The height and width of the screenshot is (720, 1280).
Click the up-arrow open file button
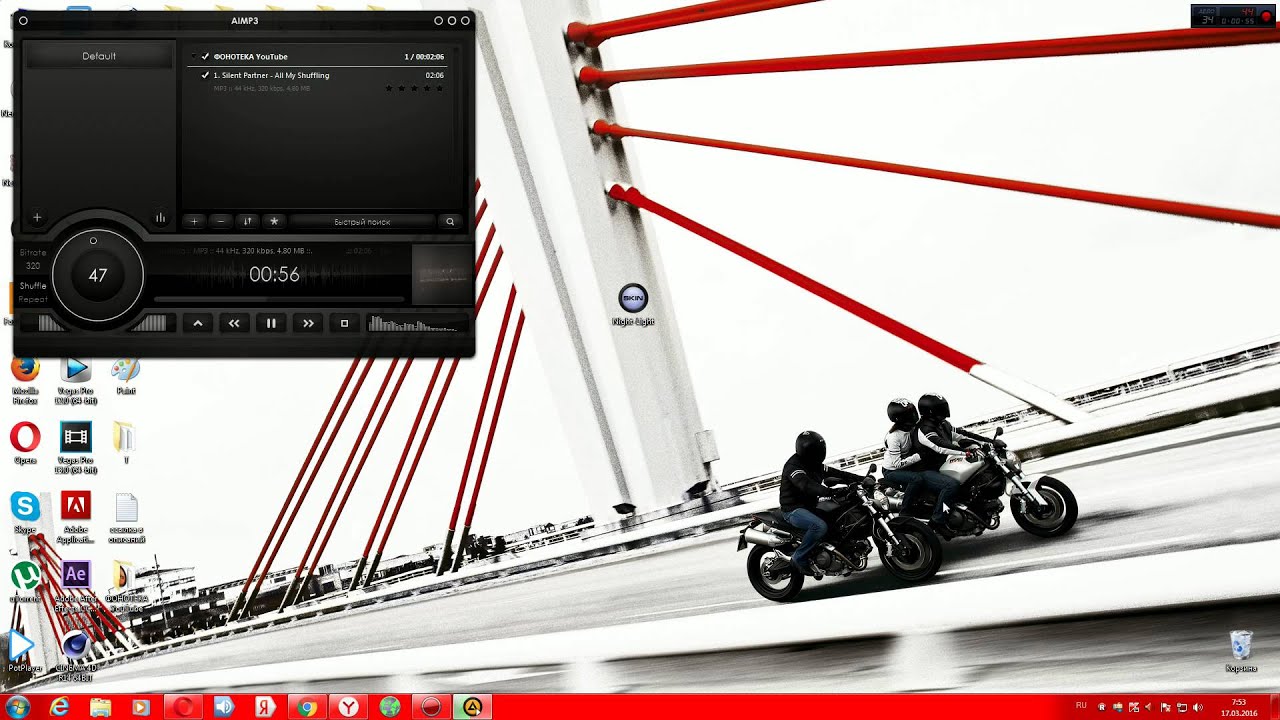pos(197,323)
